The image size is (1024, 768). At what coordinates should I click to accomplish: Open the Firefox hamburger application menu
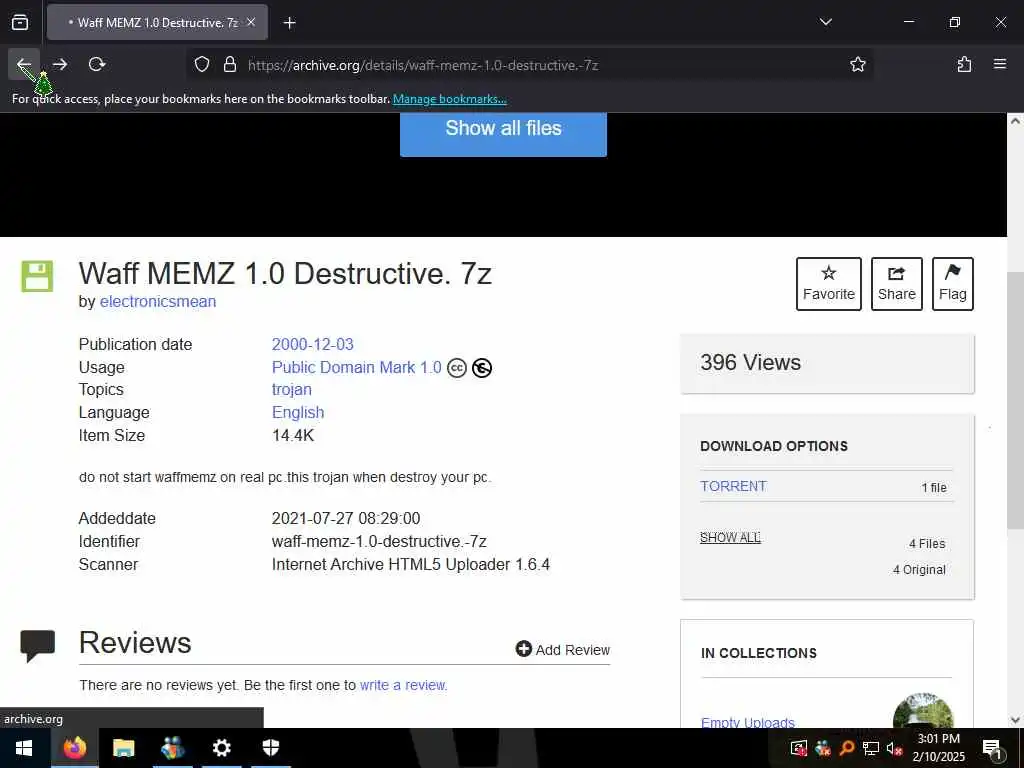click(1000, 64)
